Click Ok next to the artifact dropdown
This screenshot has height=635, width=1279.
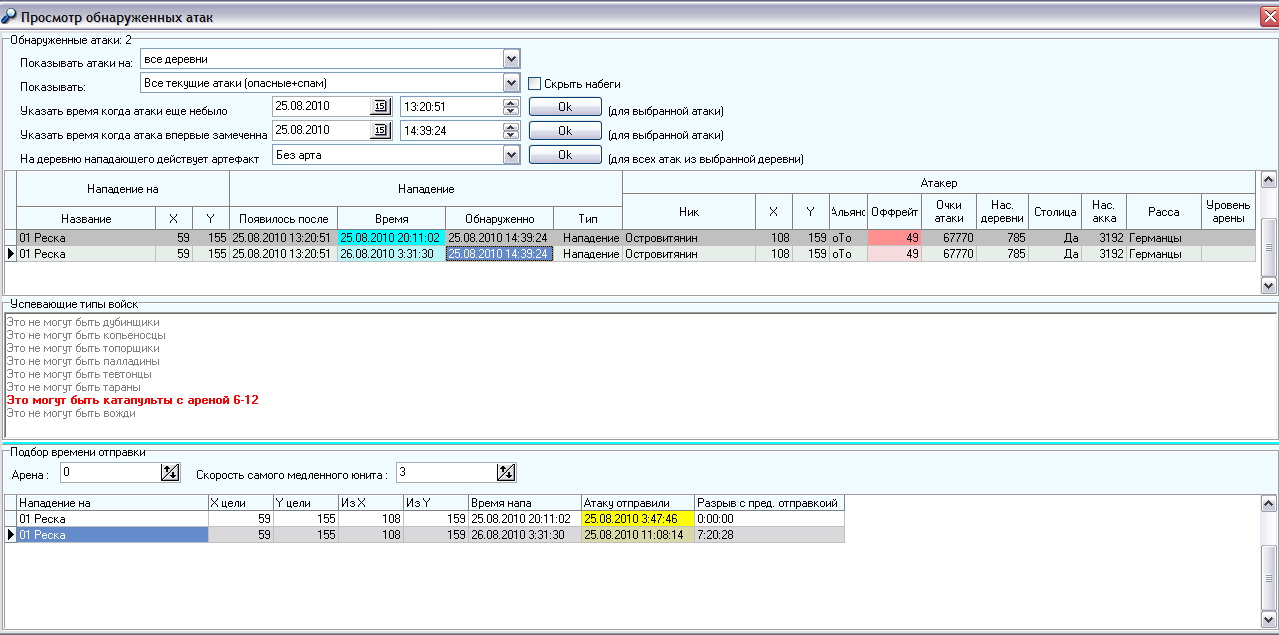click(x=565, y=155)
